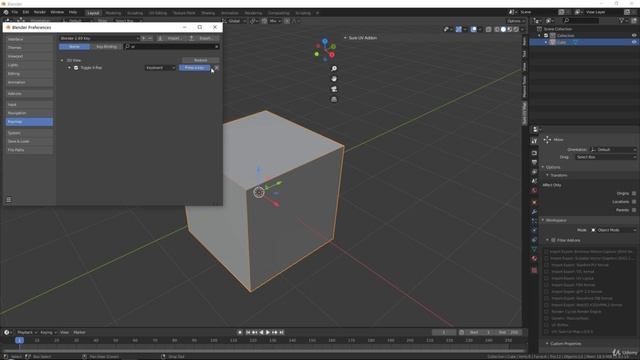Open Object Data green triangle tab

[x=534, y=249]
